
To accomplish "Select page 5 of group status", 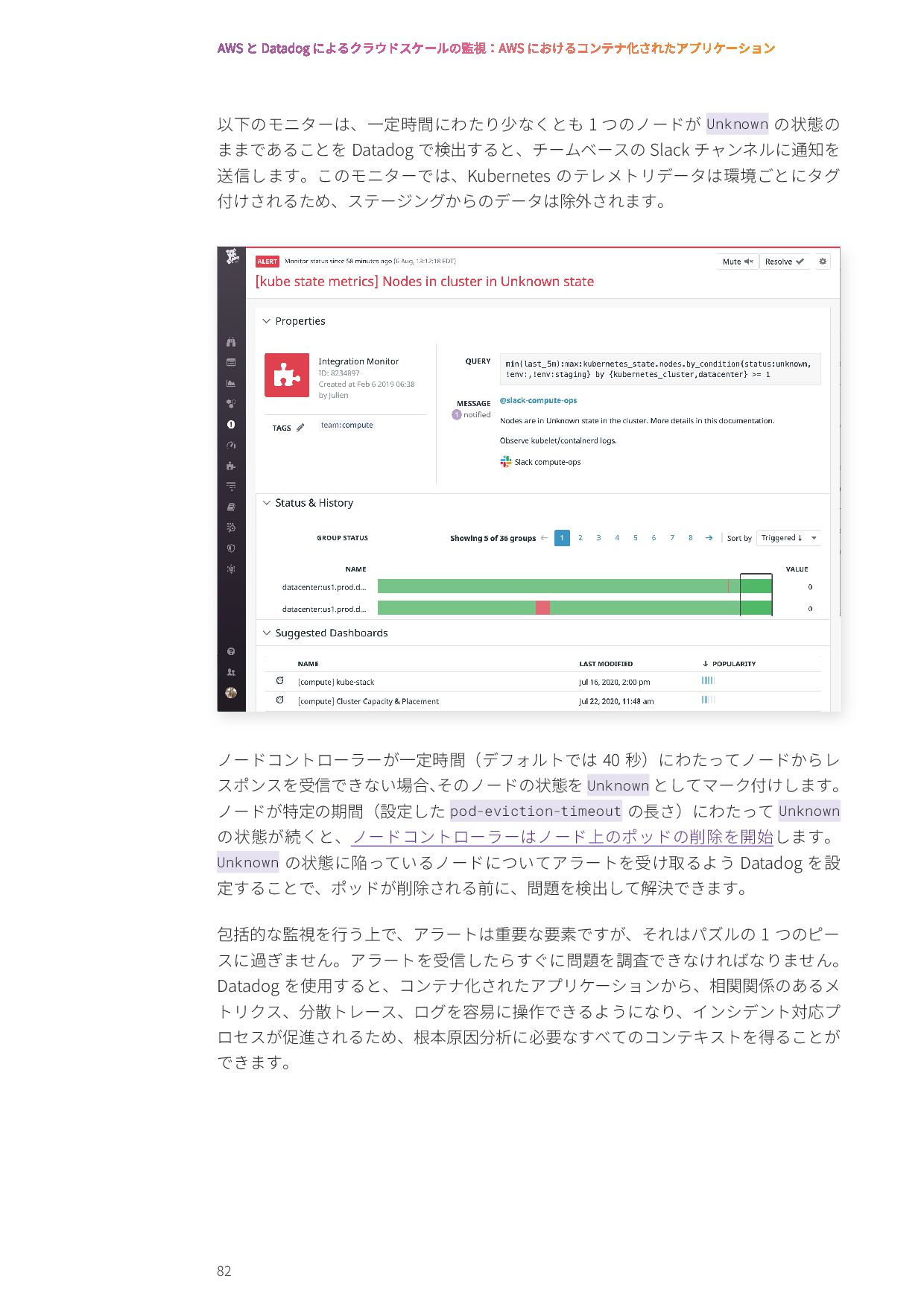I will [636, 538].
